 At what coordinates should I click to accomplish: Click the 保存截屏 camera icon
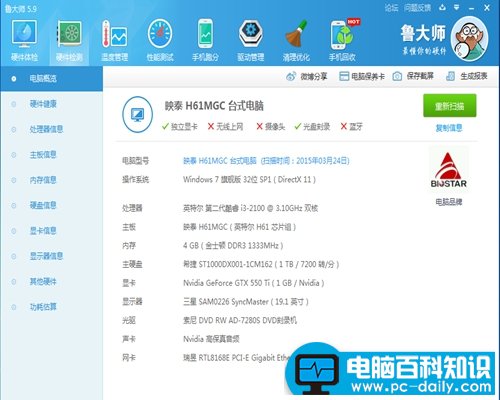tap(397, 76)
